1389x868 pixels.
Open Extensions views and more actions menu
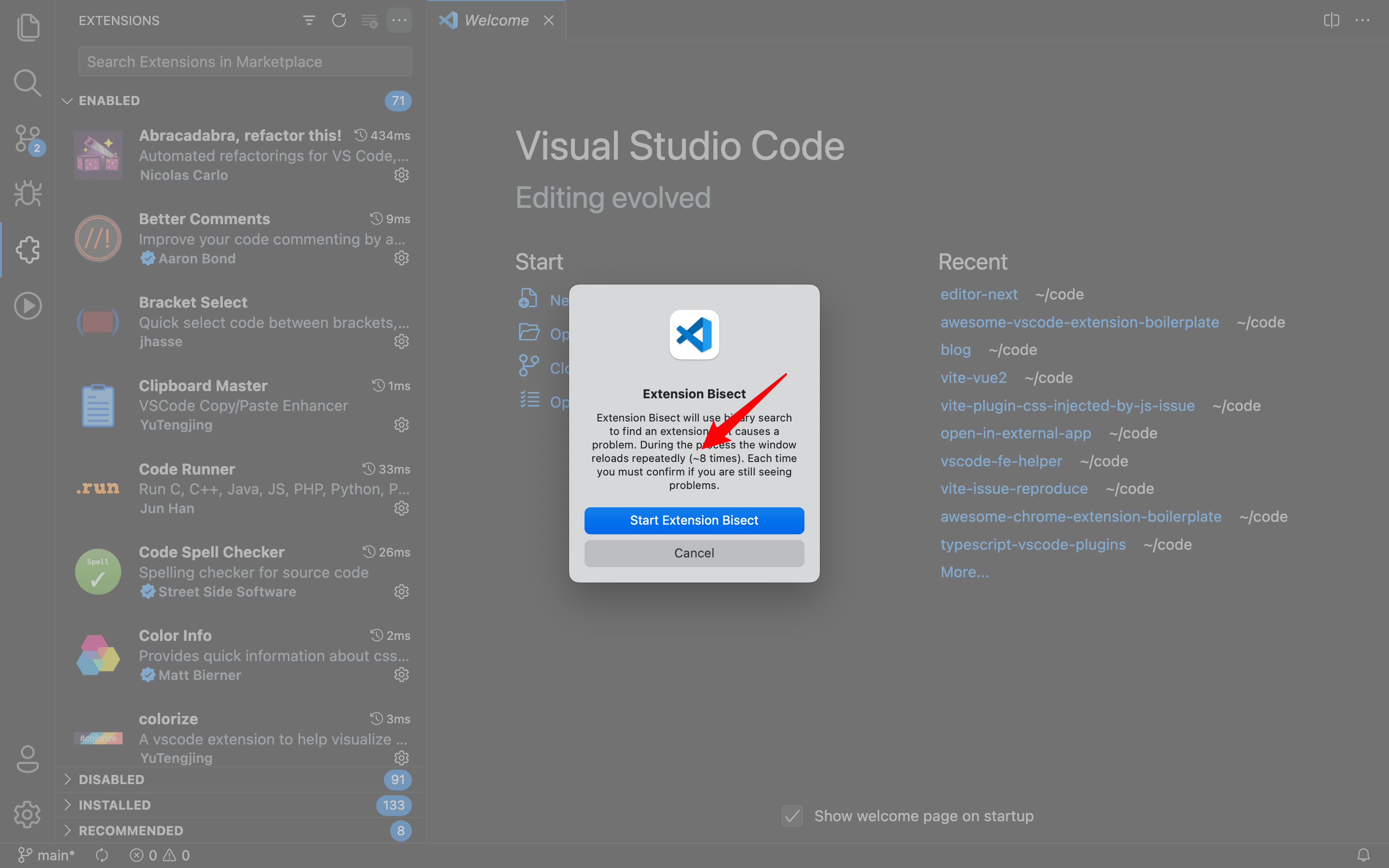[x=399, y=21]
